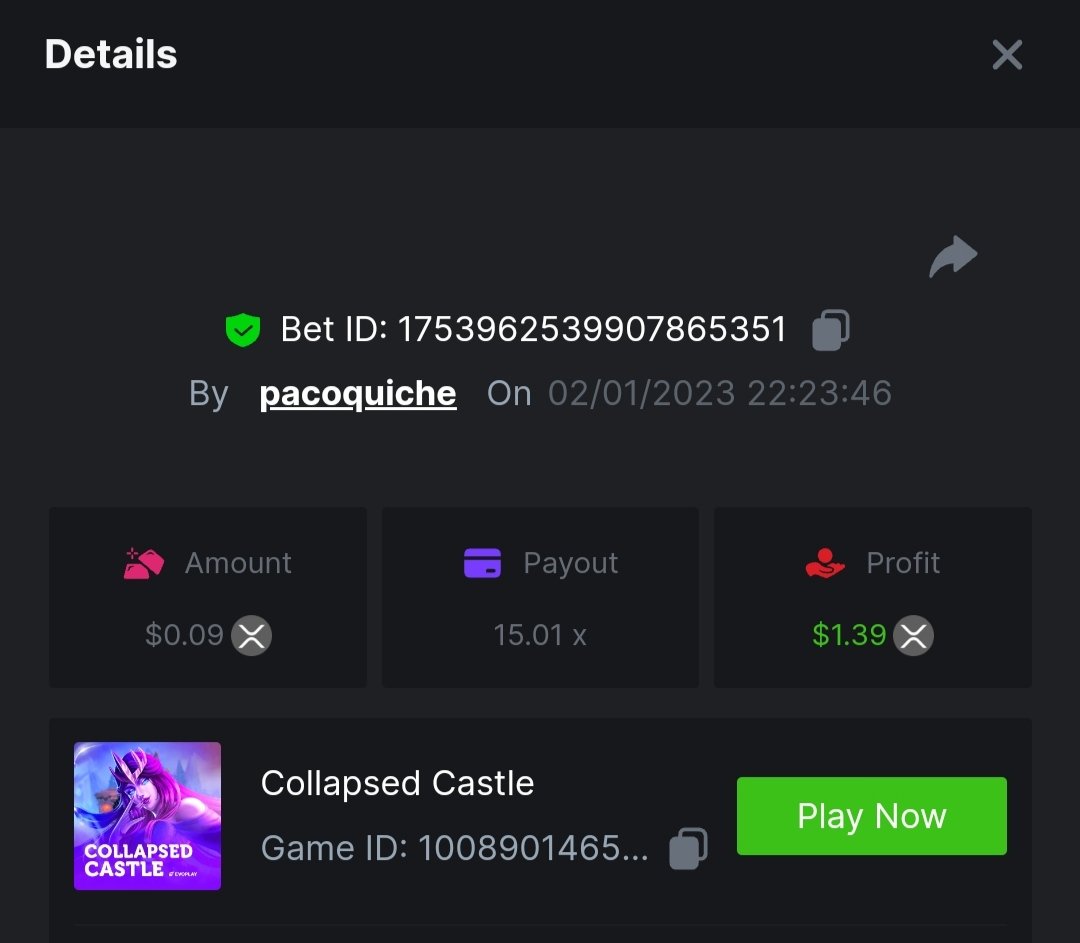Click the bet date and time text
1080x943 pixels.
coord(719,394)
